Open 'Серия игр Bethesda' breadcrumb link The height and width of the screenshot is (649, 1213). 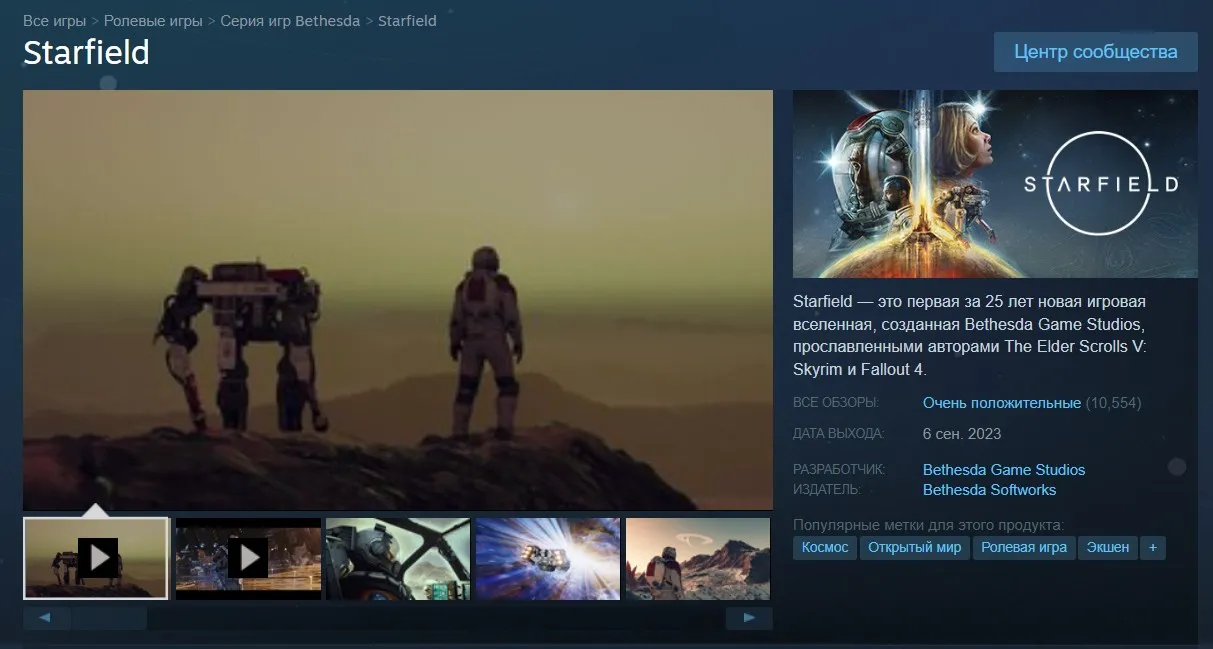pyautogui.click(x=290, y=20)
